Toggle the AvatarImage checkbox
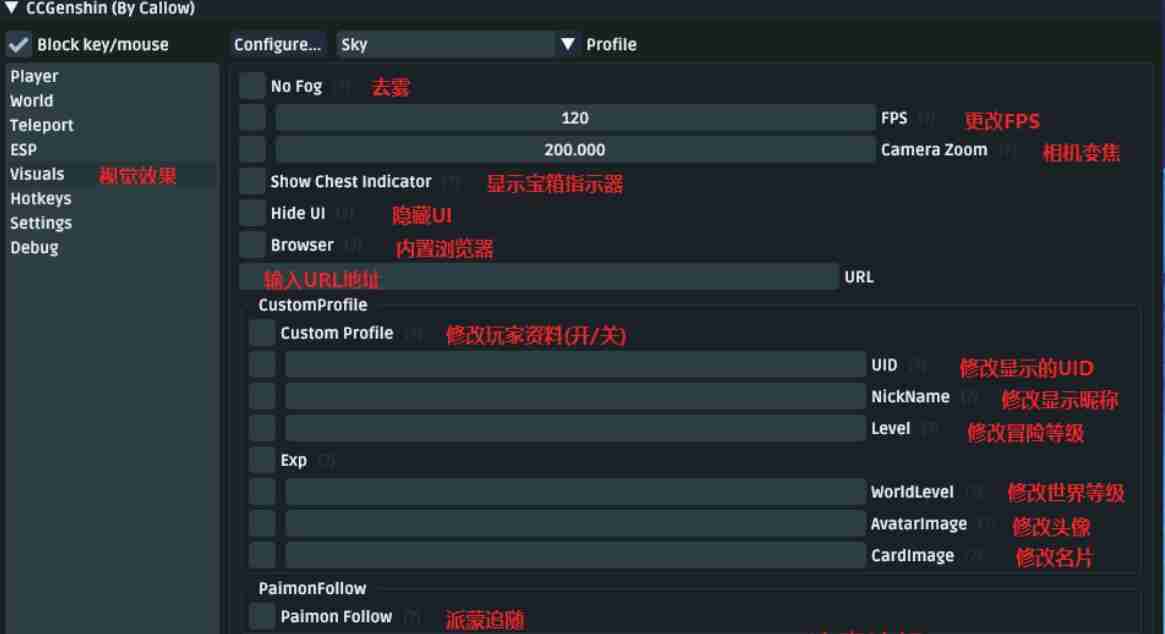Image resolution: width=1165 pixels, height=634 pixels. [x=262, y=524]
